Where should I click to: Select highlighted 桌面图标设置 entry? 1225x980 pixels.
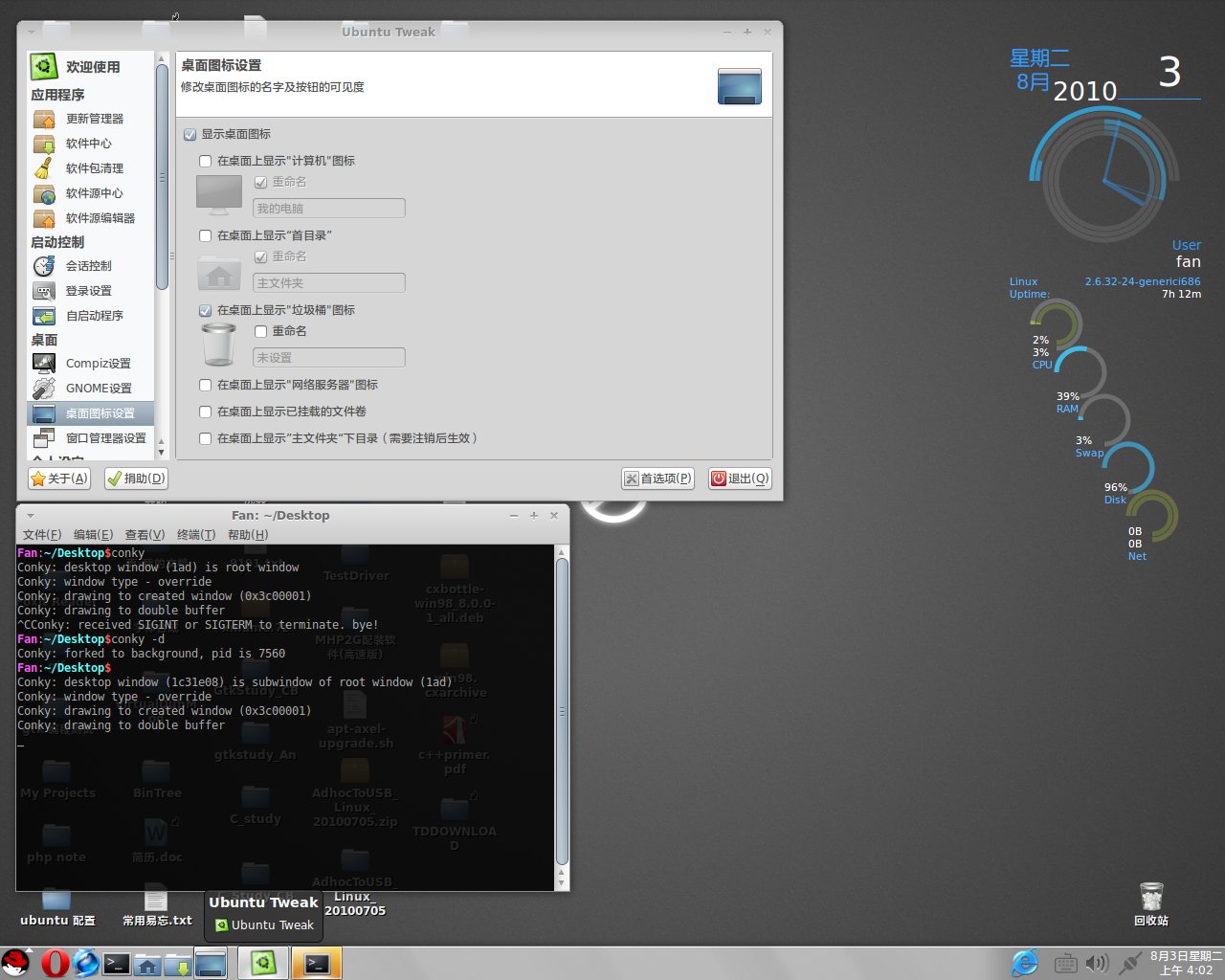point(91,413)
